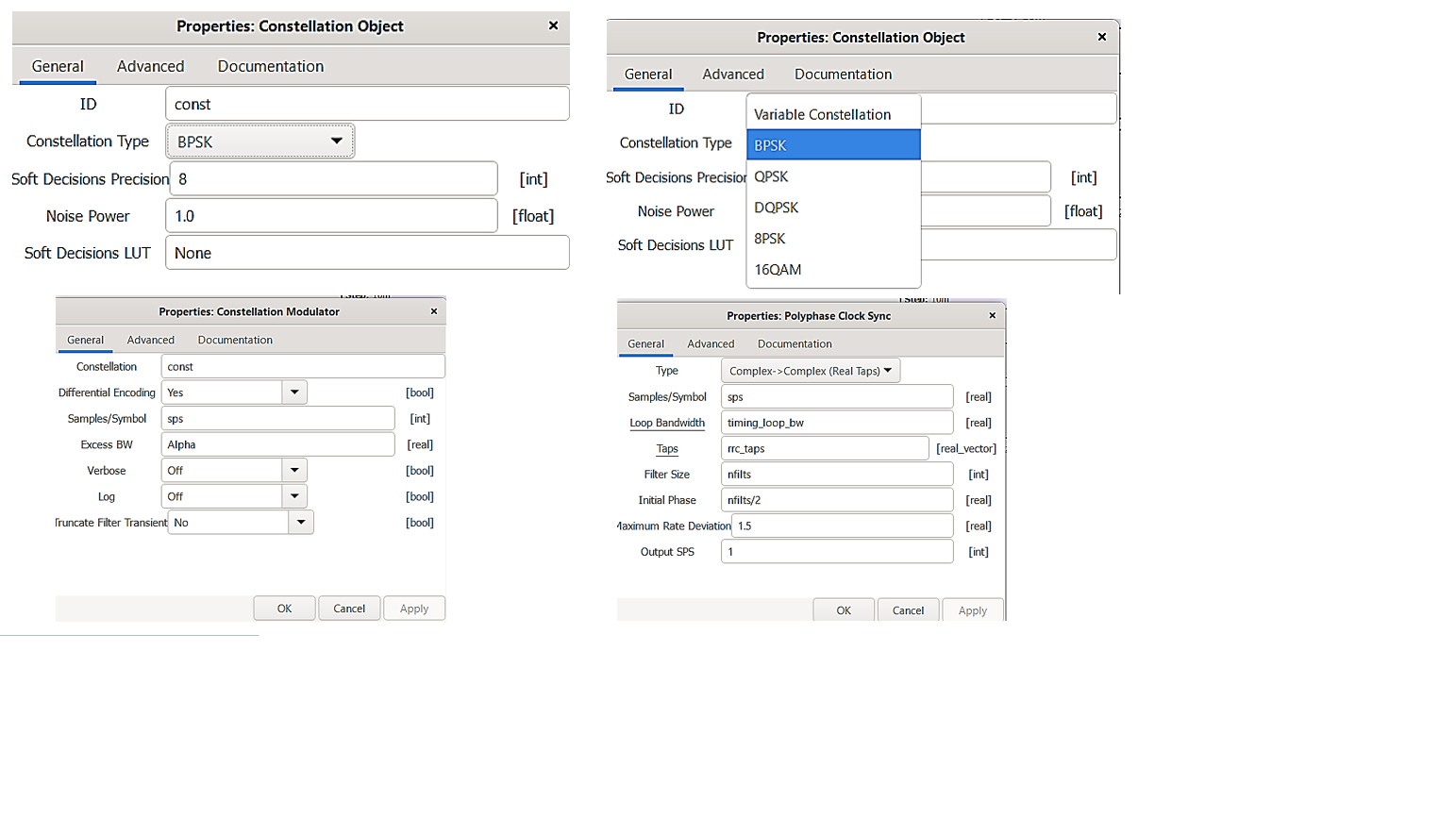Screen dimensions: 1456x835
Task: Click Excess BW field containing Alpha
Action: (x=278, y=444)
